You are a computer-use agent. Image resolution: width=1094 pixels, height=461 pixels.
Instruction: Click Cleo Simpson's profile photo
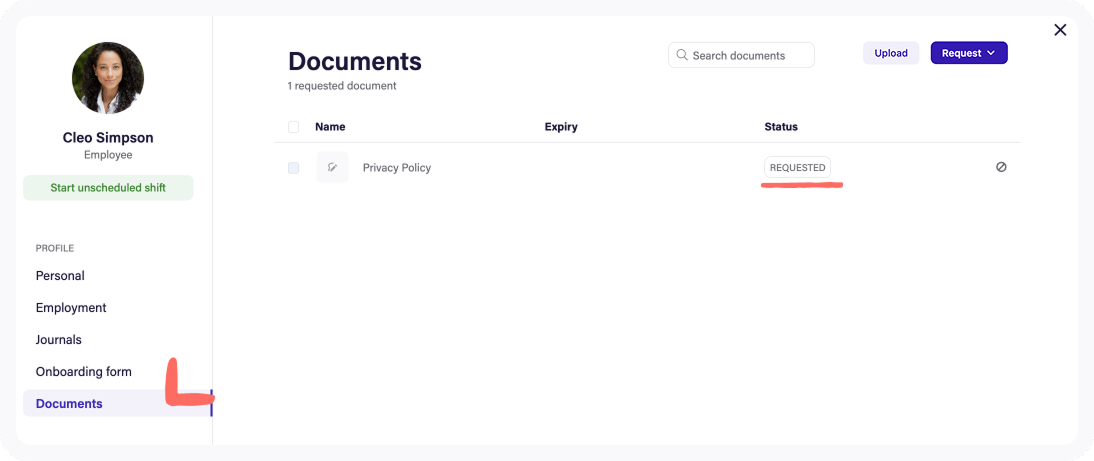pyautogui.click(x=108, y=78)
